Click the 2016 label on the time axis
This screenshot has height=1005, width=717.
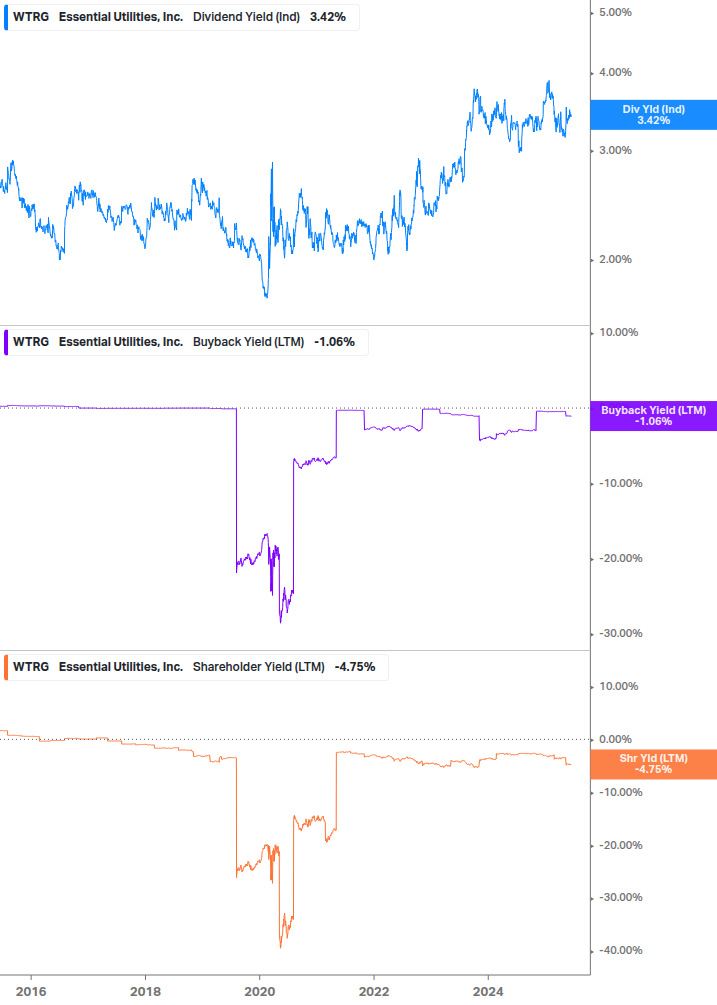[31, 992]
